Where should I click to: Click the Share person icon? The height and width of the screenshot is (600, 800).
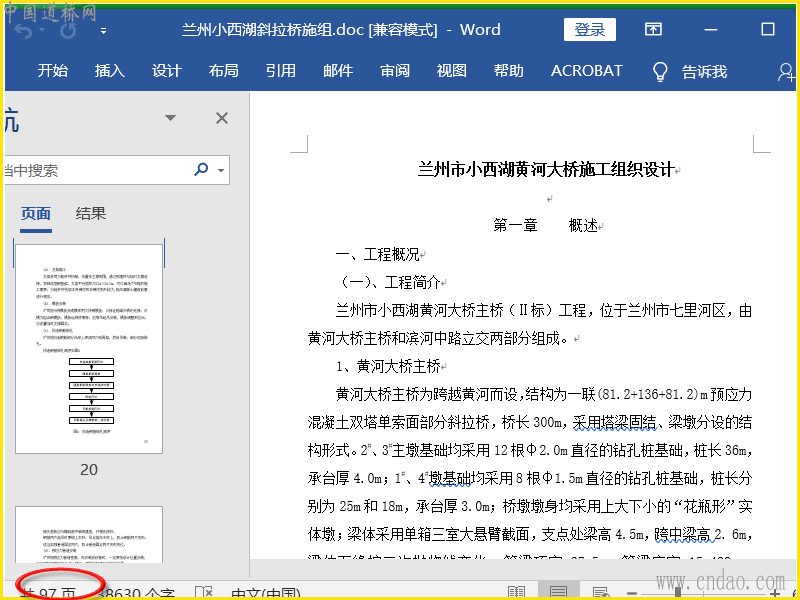coord(786,71)
